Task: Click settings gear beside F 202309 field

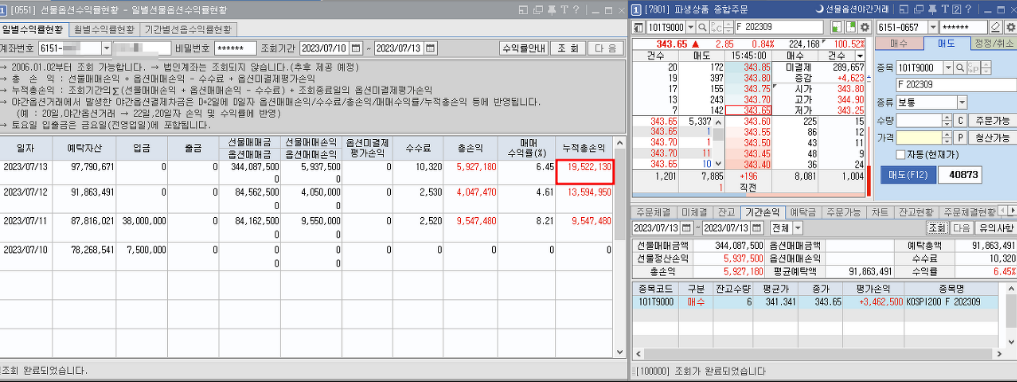Action: tap(864, 27)
